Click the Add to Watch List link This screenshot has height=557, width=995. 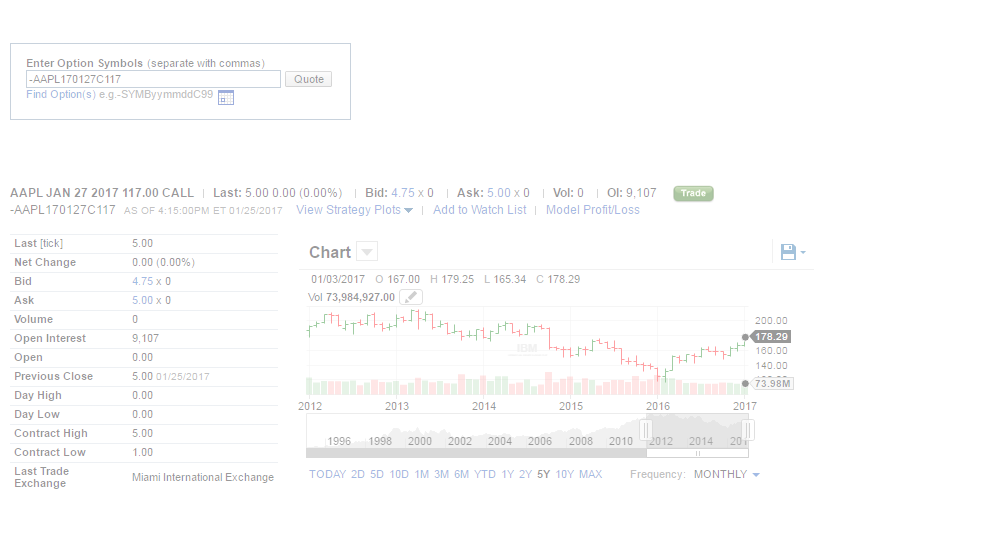[x=479, y=210]
